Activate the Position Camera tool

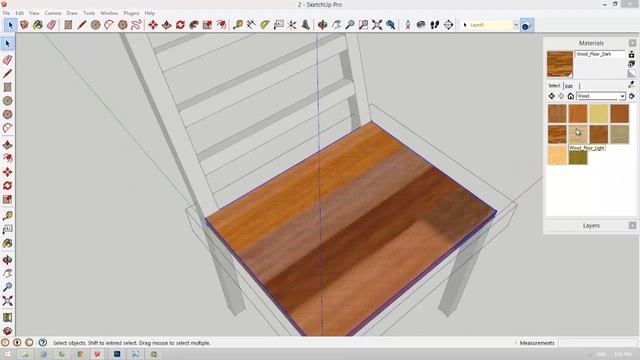point(407,25)
